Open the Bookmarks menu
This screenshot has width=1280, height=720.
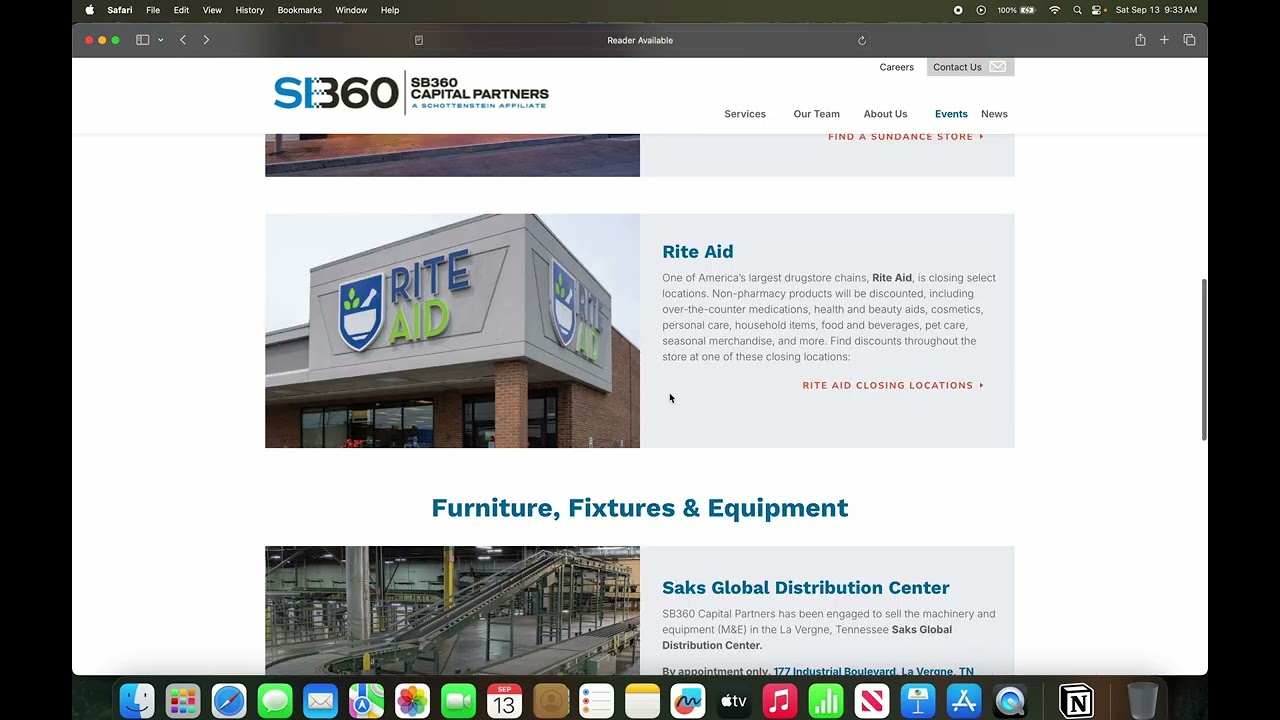[300, 10]
